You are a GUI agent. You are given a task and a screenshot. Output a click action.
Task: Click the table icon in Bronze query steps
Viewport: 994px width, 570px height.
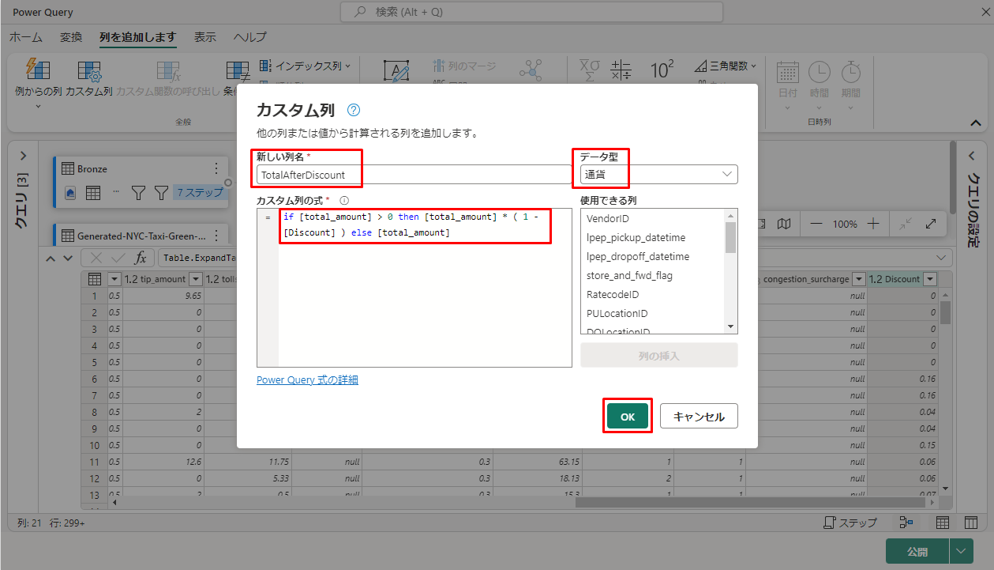click(93, 193)
